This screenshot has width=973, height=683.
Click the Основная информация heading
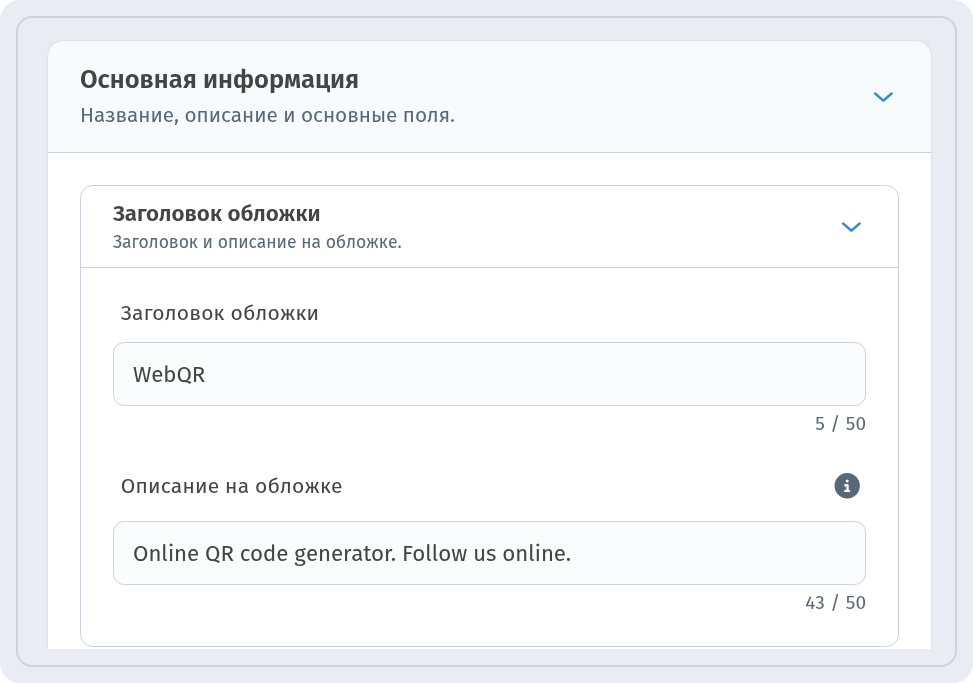(x=219, y=80)
